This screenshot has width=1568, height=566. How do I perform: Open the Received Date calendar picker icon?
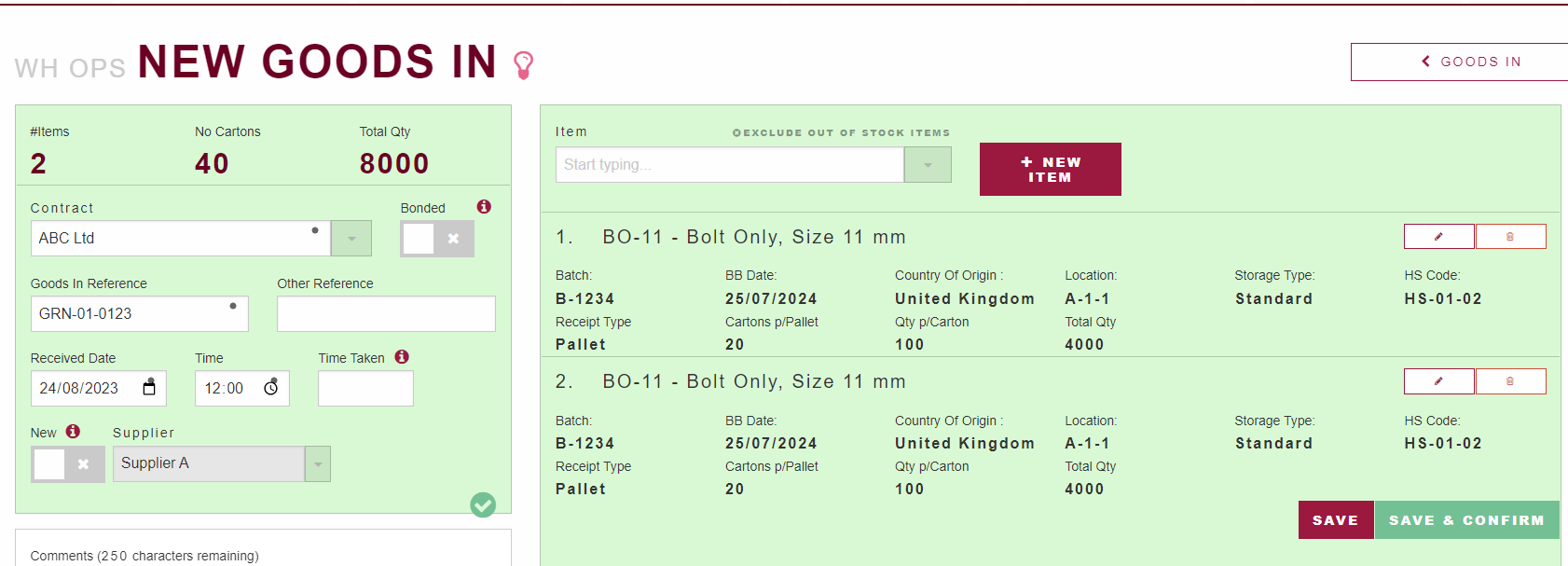(149, 388)
